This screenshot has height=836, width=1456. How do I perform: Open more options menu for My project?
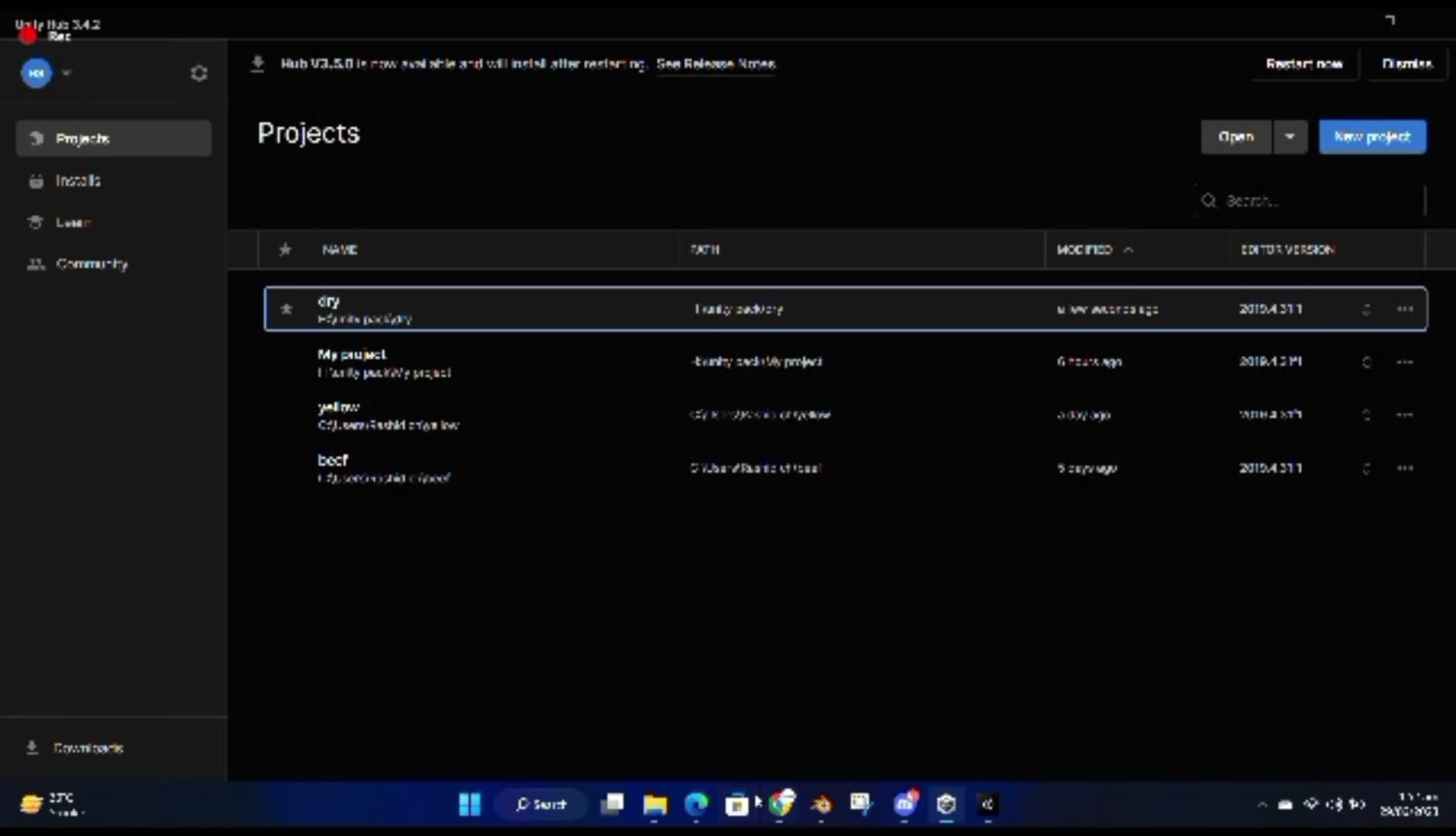[x=1405, y=362]
